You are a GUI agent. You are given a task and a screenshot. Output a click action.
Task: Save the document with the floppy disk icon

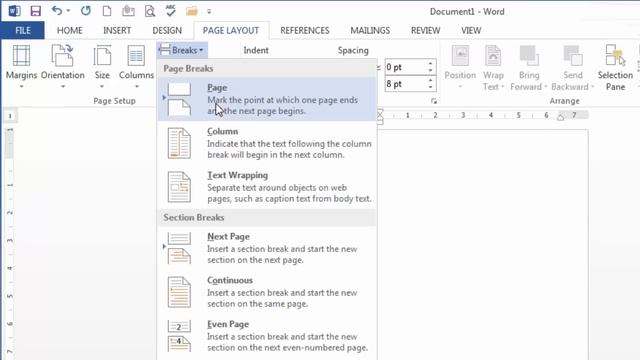pyautogui.click(x=36, y=11)
